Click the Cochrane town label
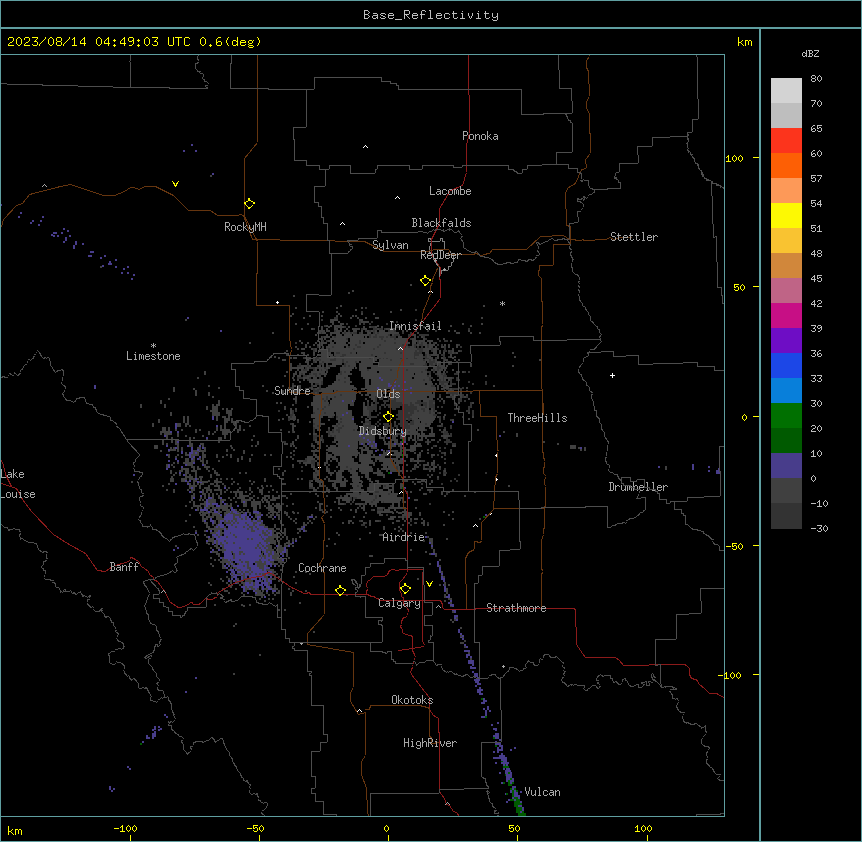Viewport: 862px width, 842px height. pos(322,568)
